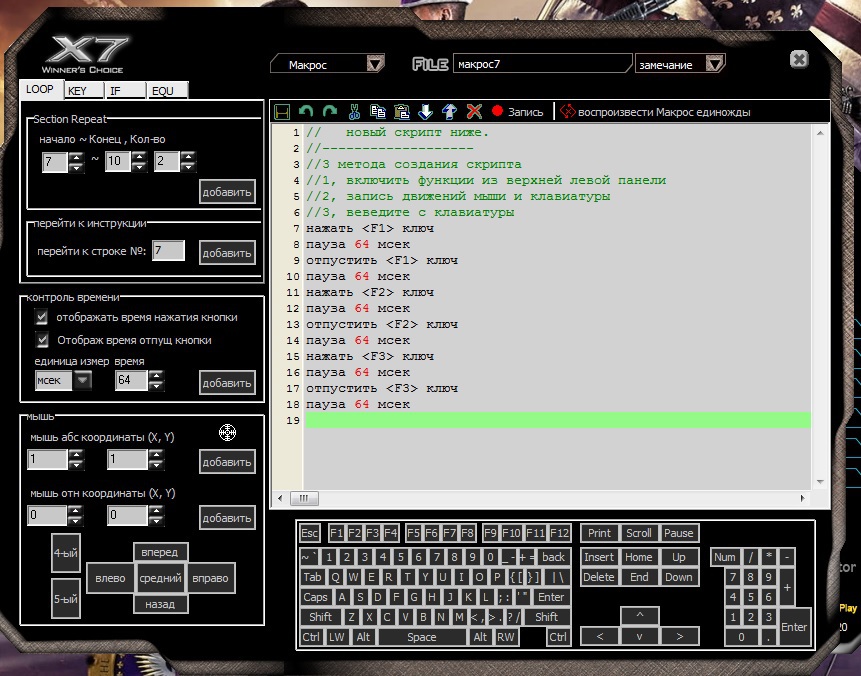This screenshot has height=676, width=861.
Task: Click добавить in Section Repeat panel
Action: tap(227, 191)
